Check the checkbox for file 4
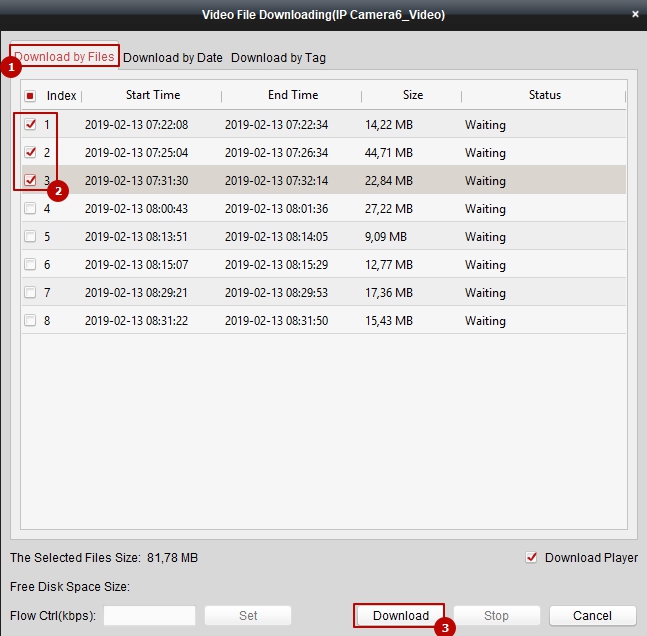Screen dimensions: 647x636 tap(30, 209)
